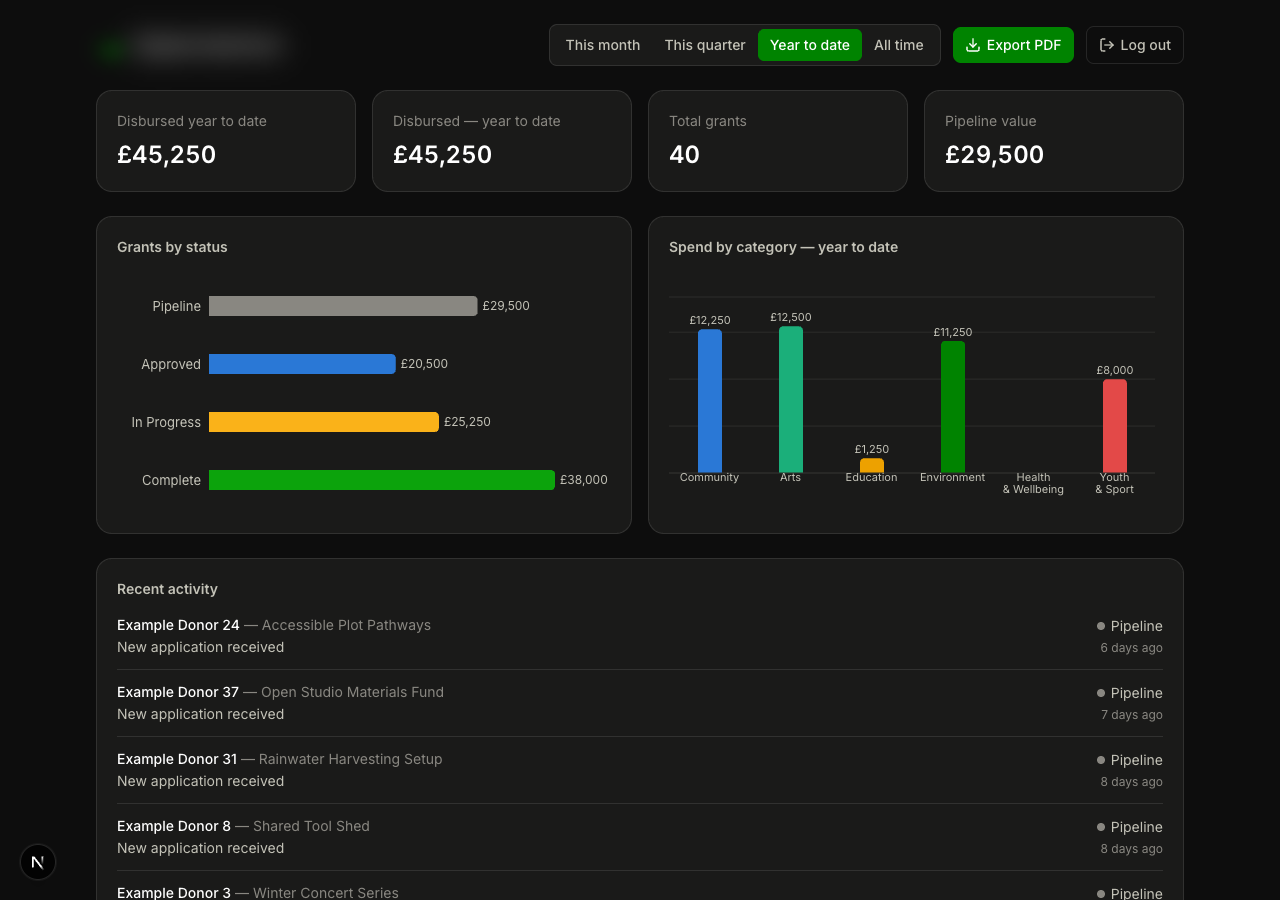The width and height of the screenshot is (1280, 900).
Task: Click the 7 days ago timestamp
Action: [x=1131, y=715]
